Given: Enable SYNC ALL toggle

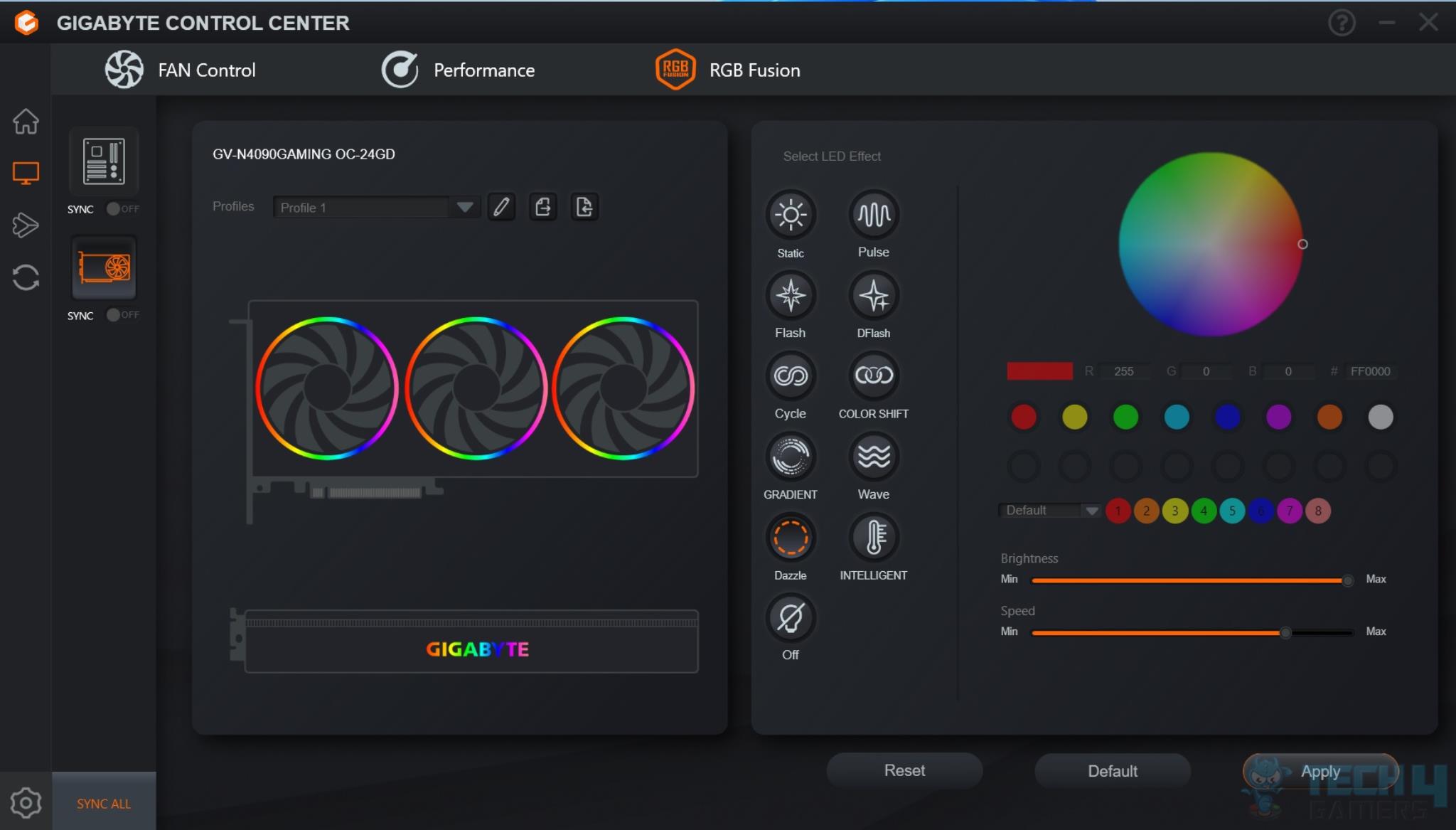Looking at the screenshot, I should point(103,803).
